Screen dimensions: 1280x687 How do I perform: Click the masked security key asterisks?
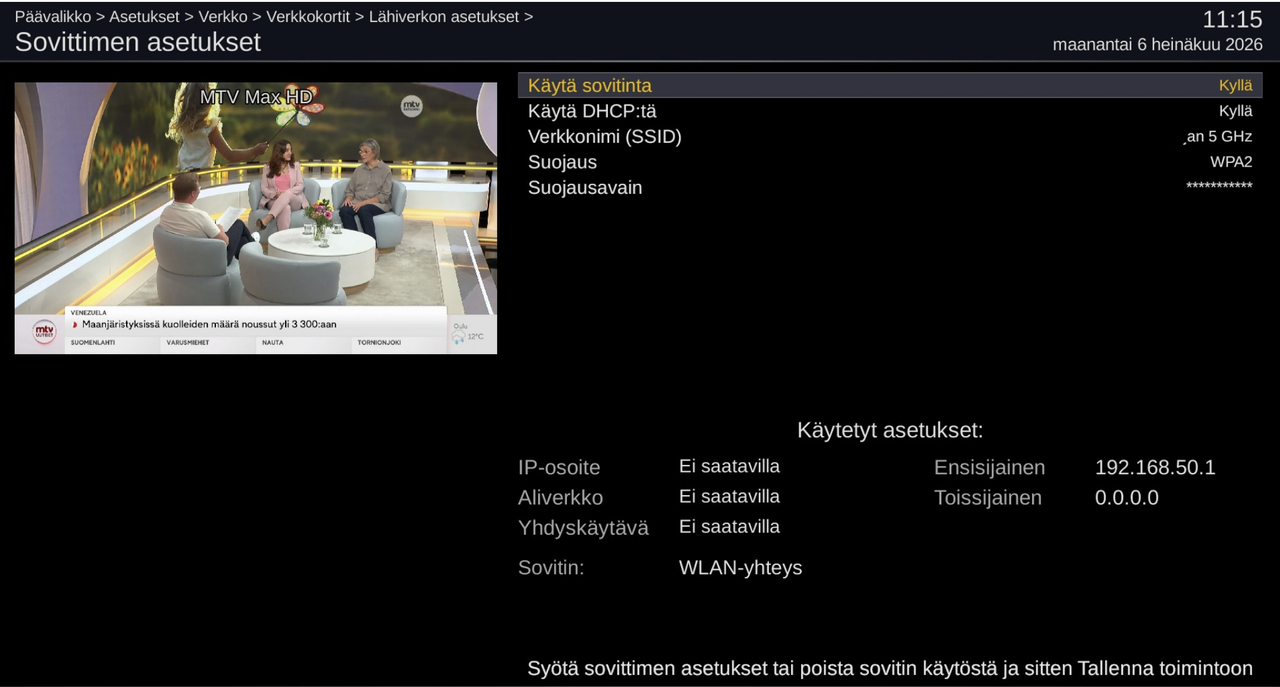tap(1219, 187)
